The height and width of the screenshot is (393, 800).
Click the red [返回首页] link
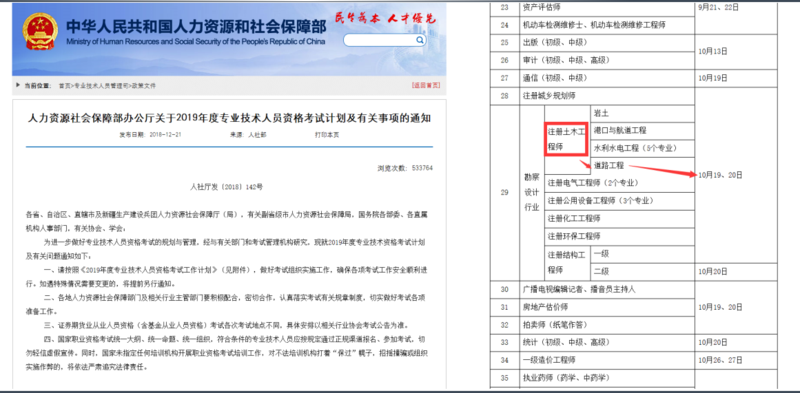pyautogui.click(x=426, y=85)
